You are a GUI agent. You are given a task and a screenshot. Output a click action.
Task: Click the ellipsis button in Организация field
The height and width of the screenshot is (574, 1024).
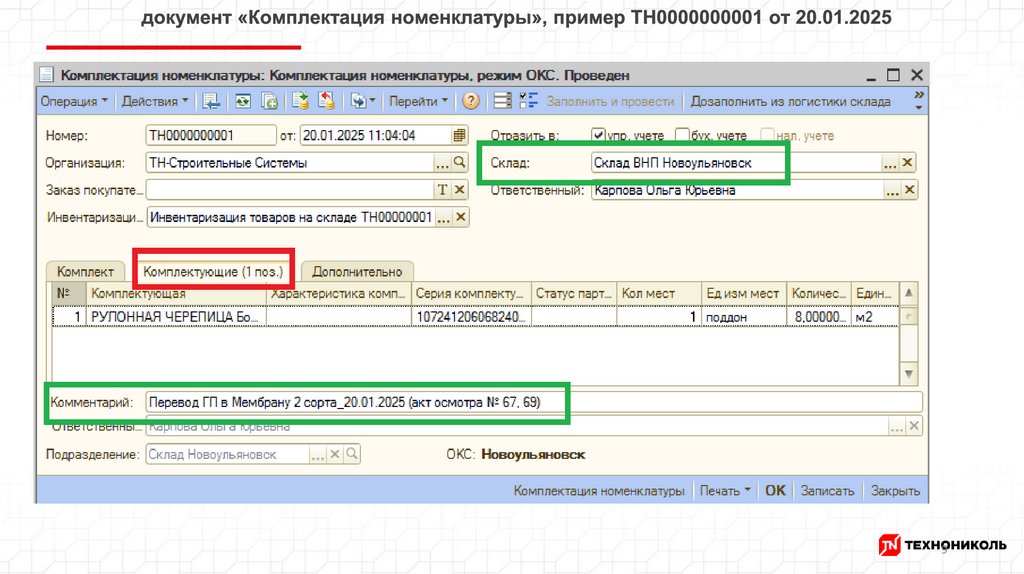[443, 163]
